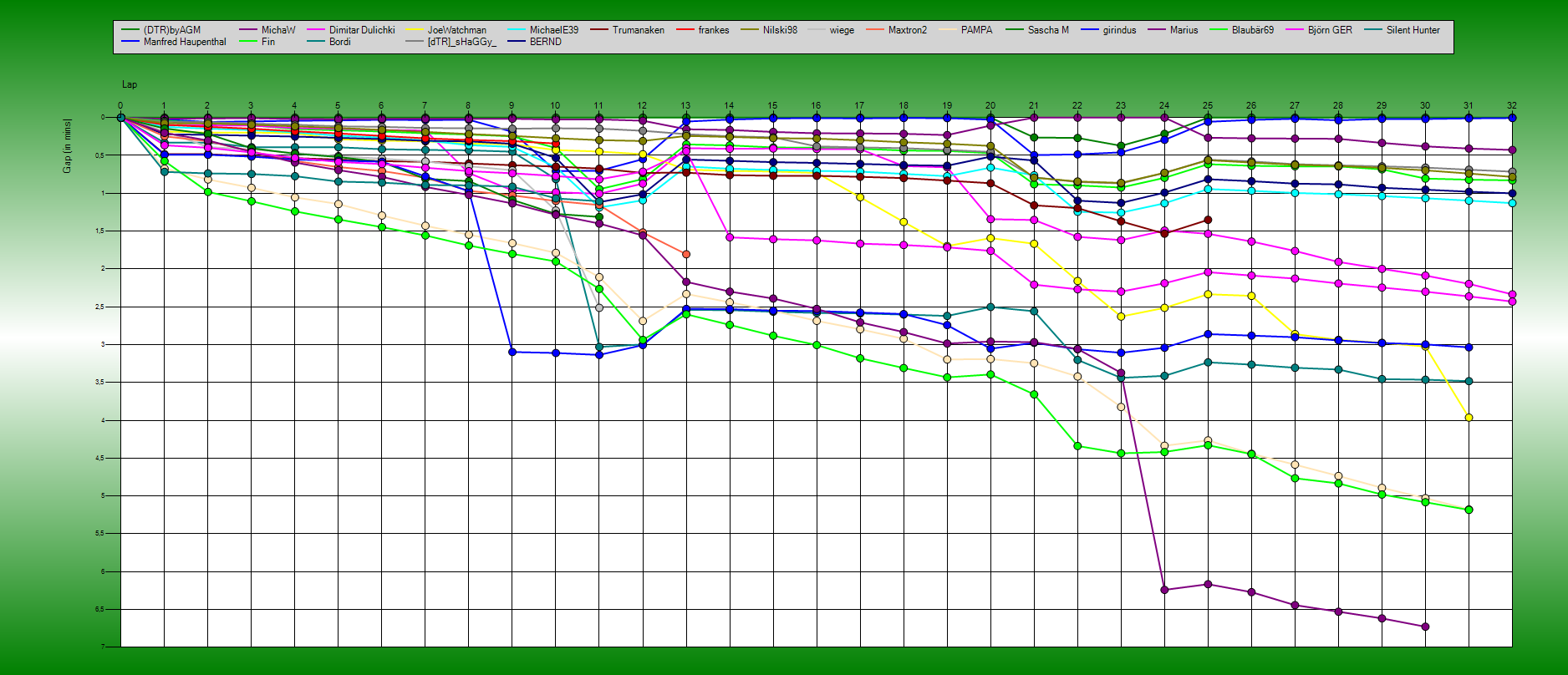Click the yellow data point at lap 31
The image size is (1568, 675).
[x=1469, y=418]
